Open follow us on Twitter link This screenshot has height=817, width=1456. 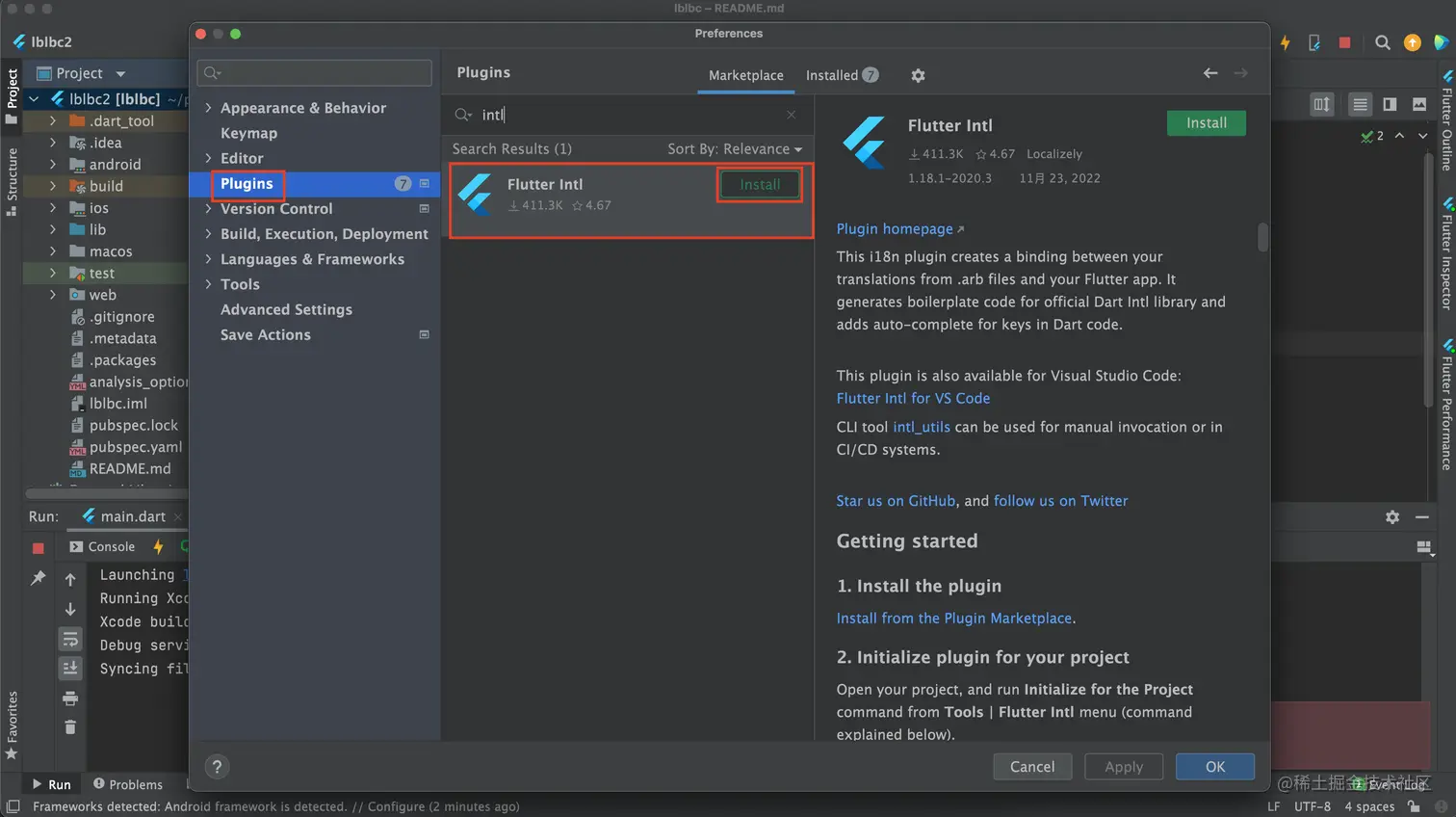(x=1060, y=501)
